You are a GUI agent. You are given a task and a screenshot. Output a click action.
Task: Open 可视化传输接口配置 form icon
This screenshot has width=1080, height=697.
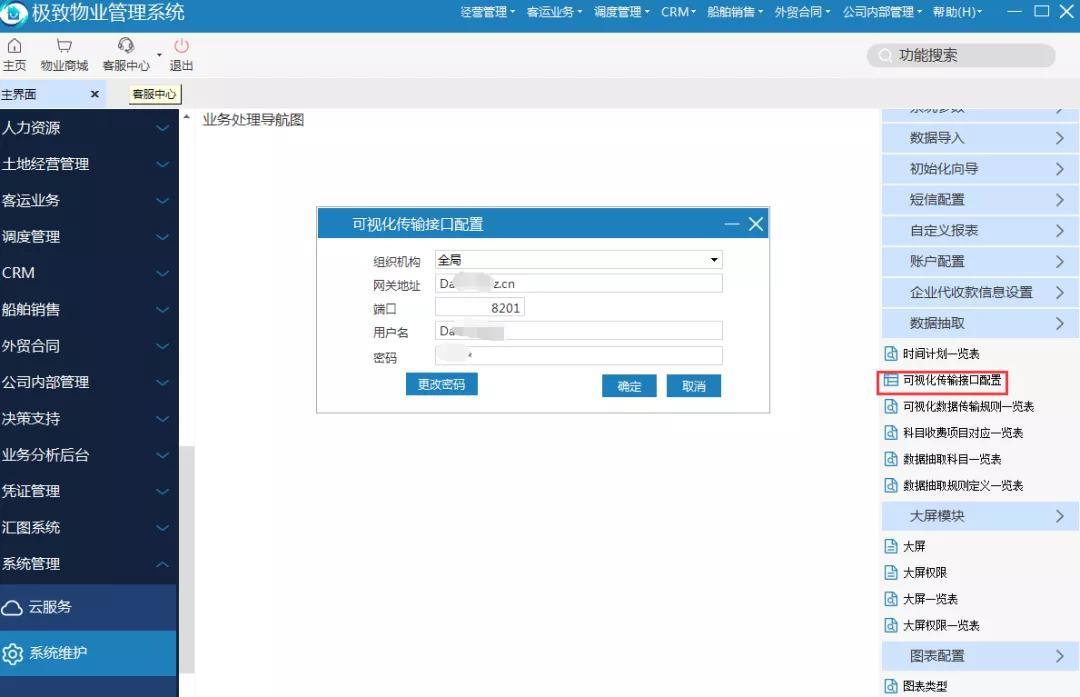point(891,380)
